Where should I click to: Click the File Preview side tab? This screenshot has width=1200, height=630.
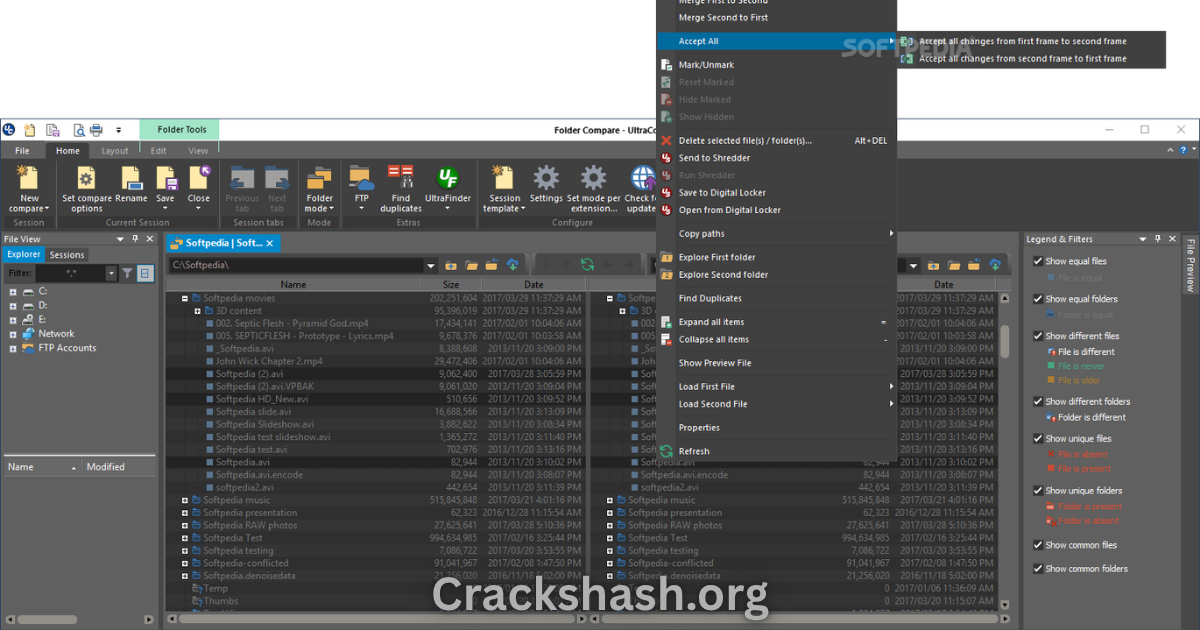(x=1190, y=265)
